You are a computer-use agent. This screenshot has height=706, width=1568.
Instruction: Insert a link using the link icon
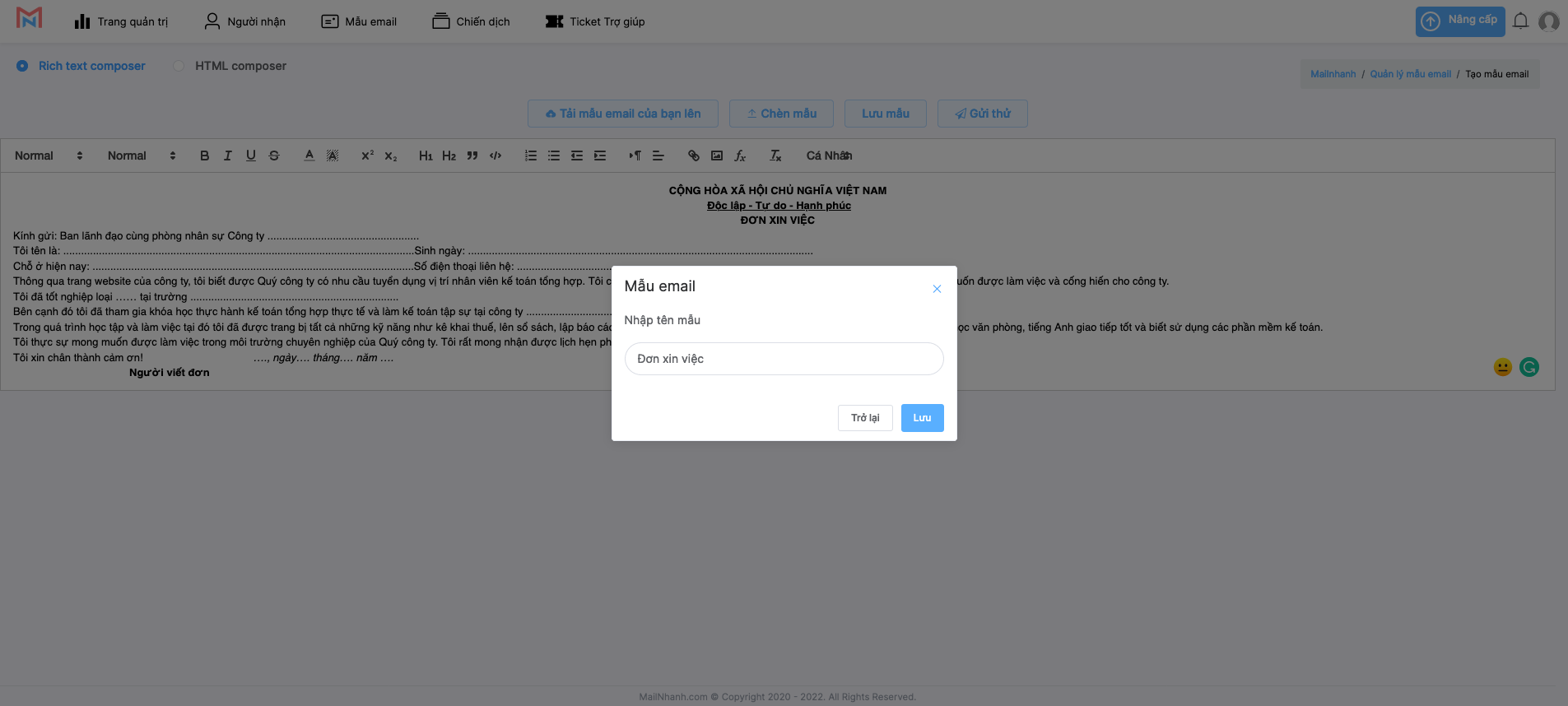coord(694,156)
